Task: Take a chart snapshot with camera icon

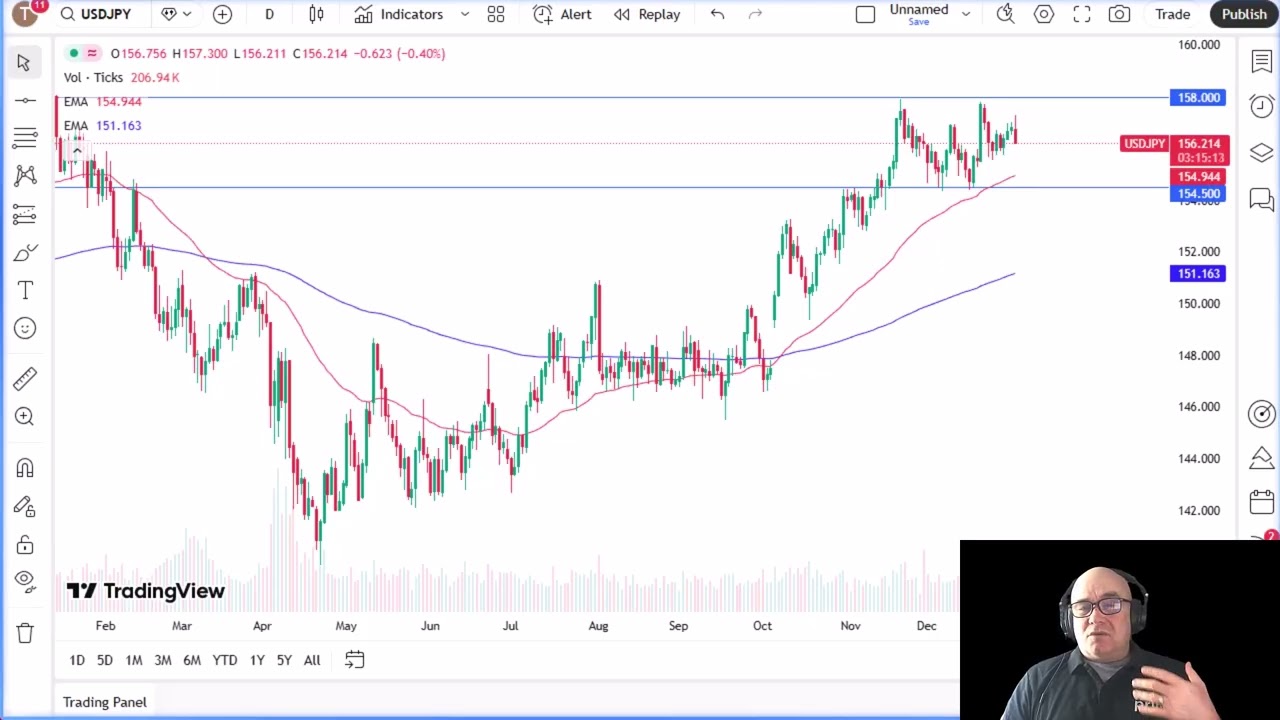Action: coord(1119,14)
